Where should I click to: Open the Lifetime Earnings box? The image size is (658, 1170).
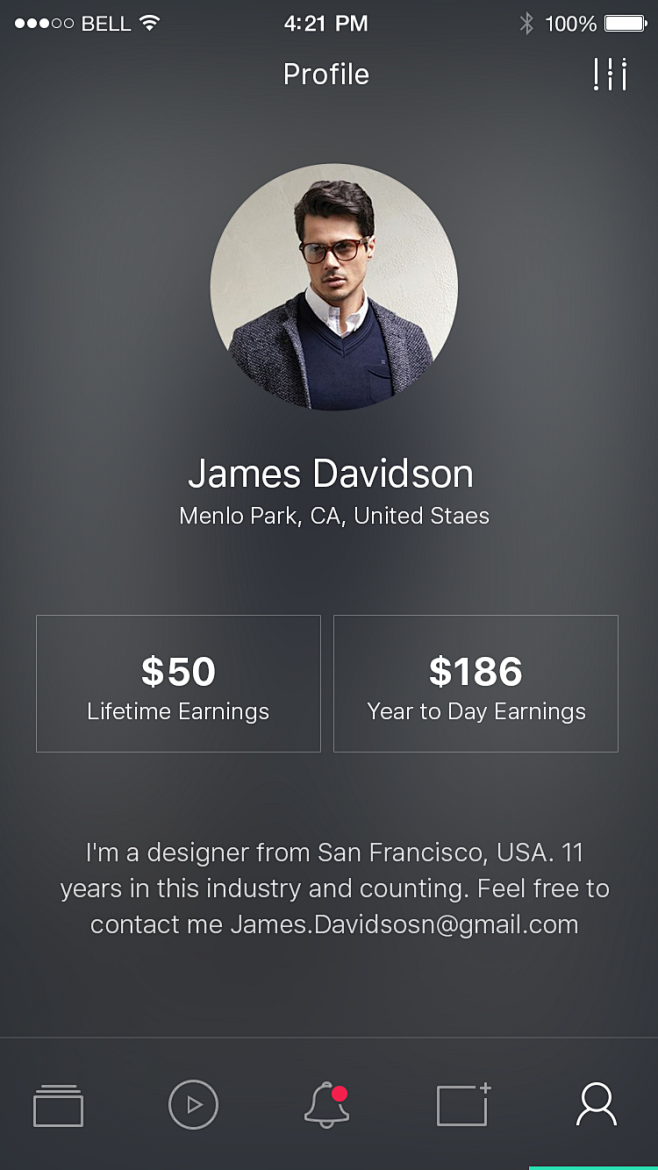point(178,683)
